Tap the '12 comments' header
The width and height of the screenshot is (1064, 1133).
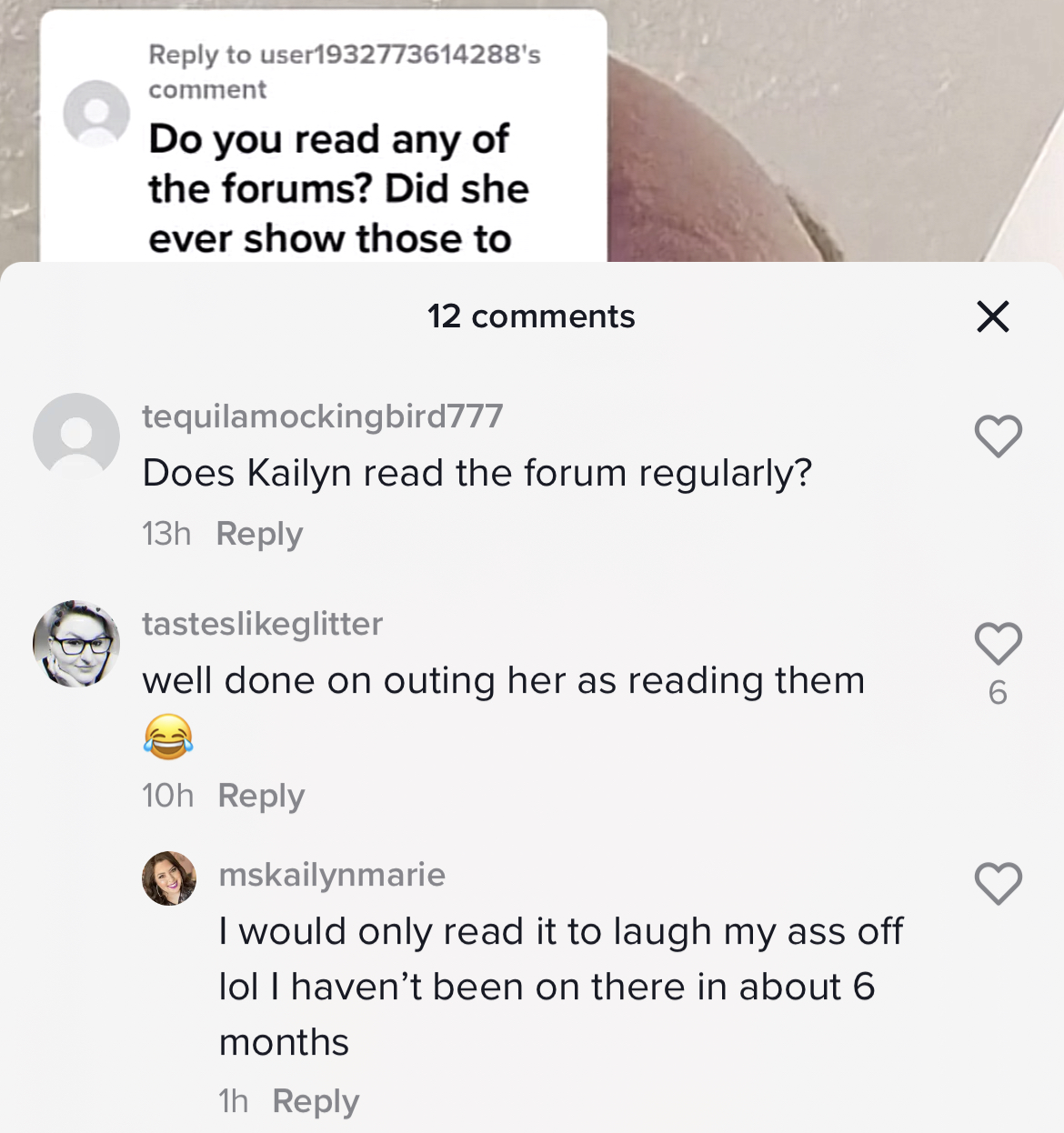click(x=531, y=316)
